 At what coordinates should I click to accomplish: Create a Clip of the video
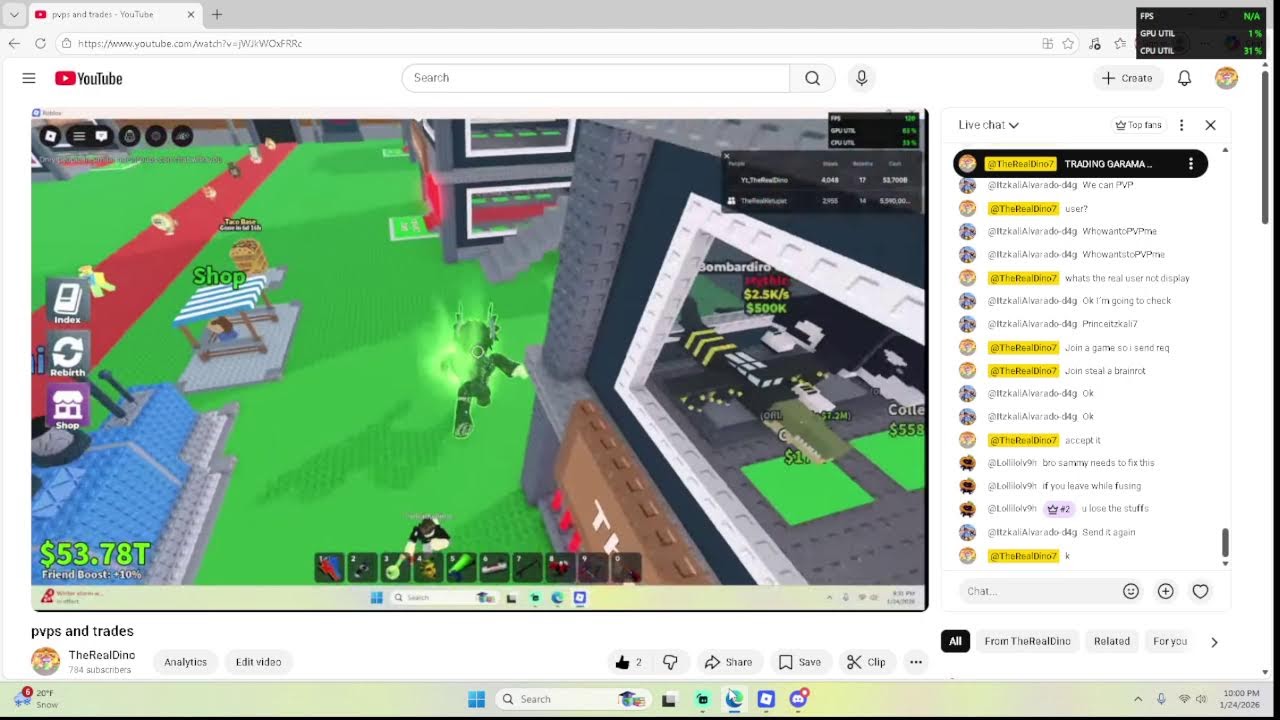[x=866, y=662]
